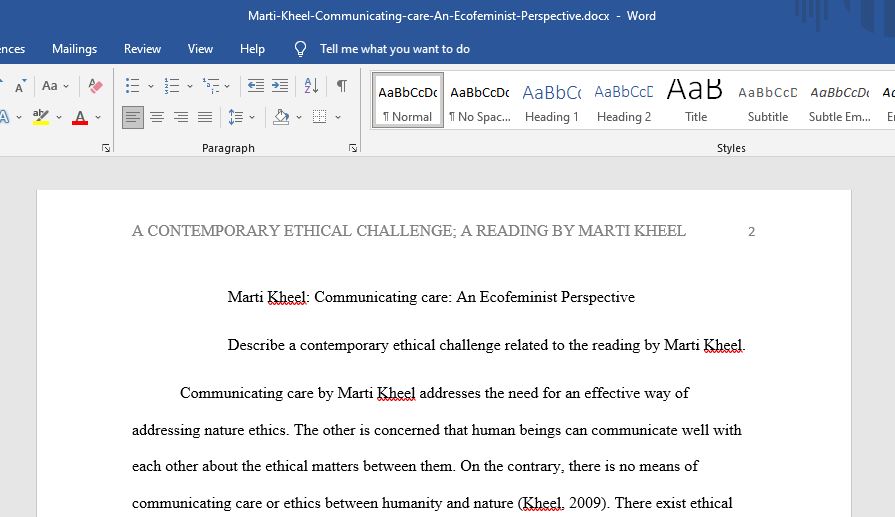Click the Decrease Indent icon
895x517 pixels.
click(x=255, y=86)
